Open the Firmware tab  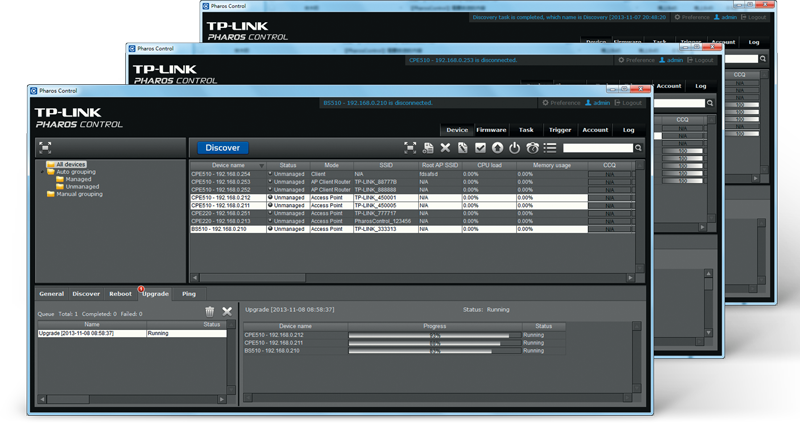[x=491, y=130]
